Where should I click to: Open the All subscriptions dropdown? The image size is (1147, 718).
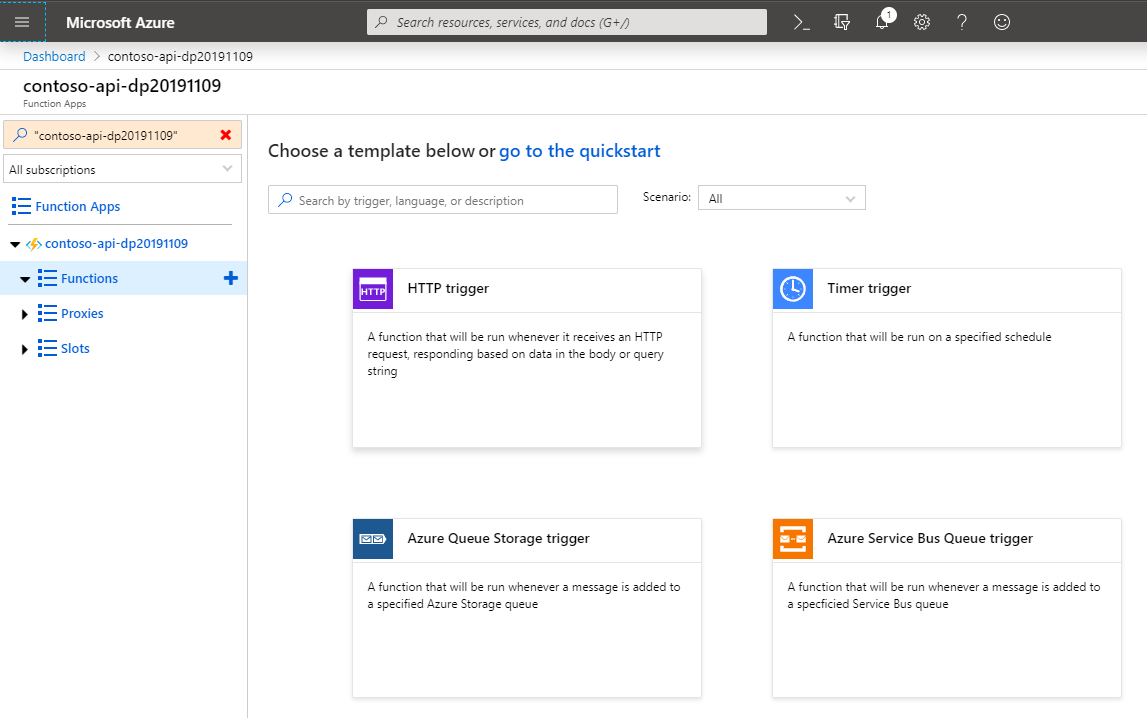pyautogui.click(x=122, y=168)
